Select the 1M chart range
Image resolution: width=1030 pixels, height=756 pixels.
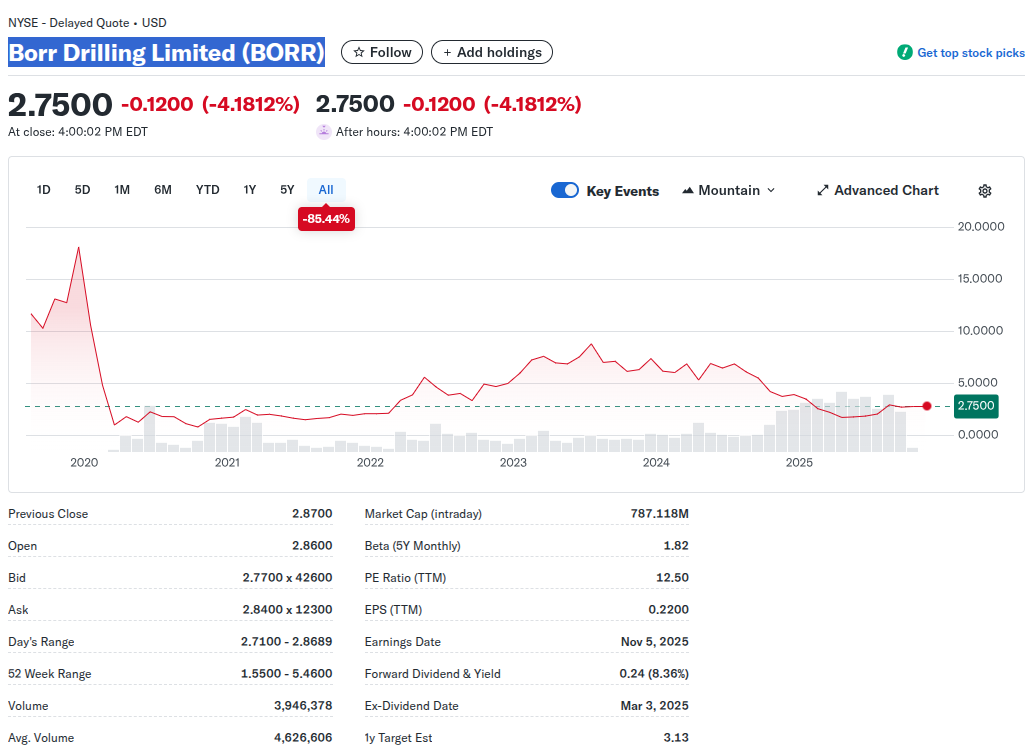click(x=122, y=190)
